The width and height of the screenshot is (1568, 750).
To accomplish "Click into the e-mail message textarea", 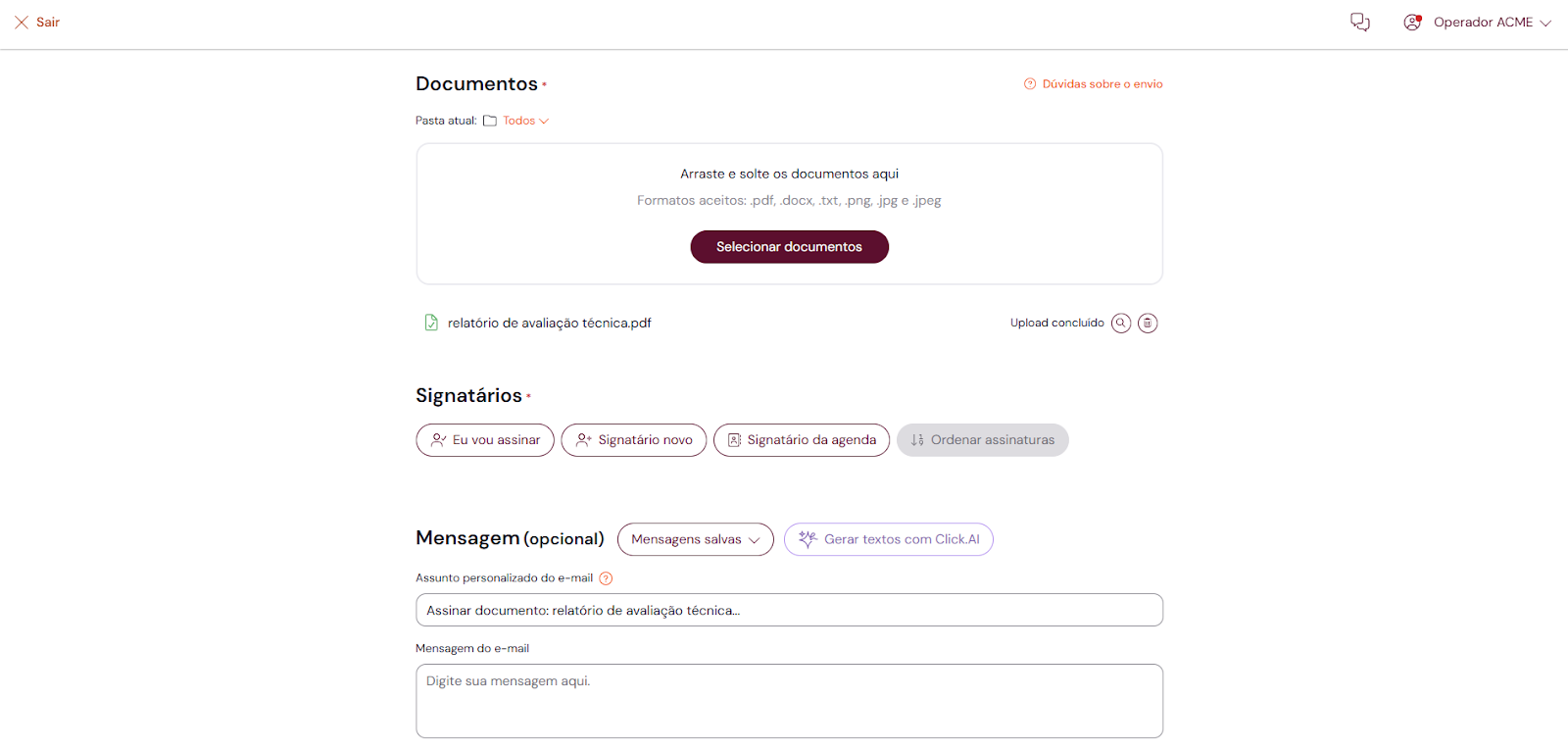I will [x=789, y=701].
